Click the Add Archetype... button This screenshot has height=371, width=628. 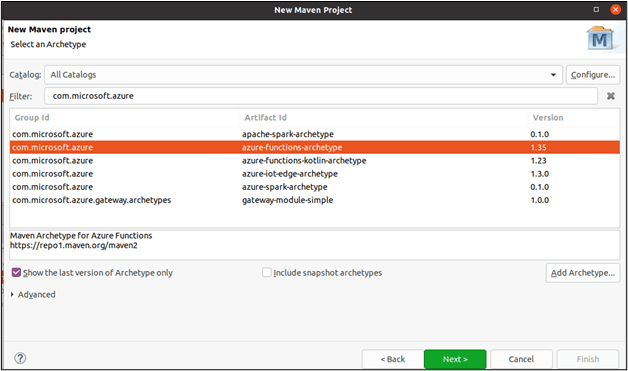point(583,273)
